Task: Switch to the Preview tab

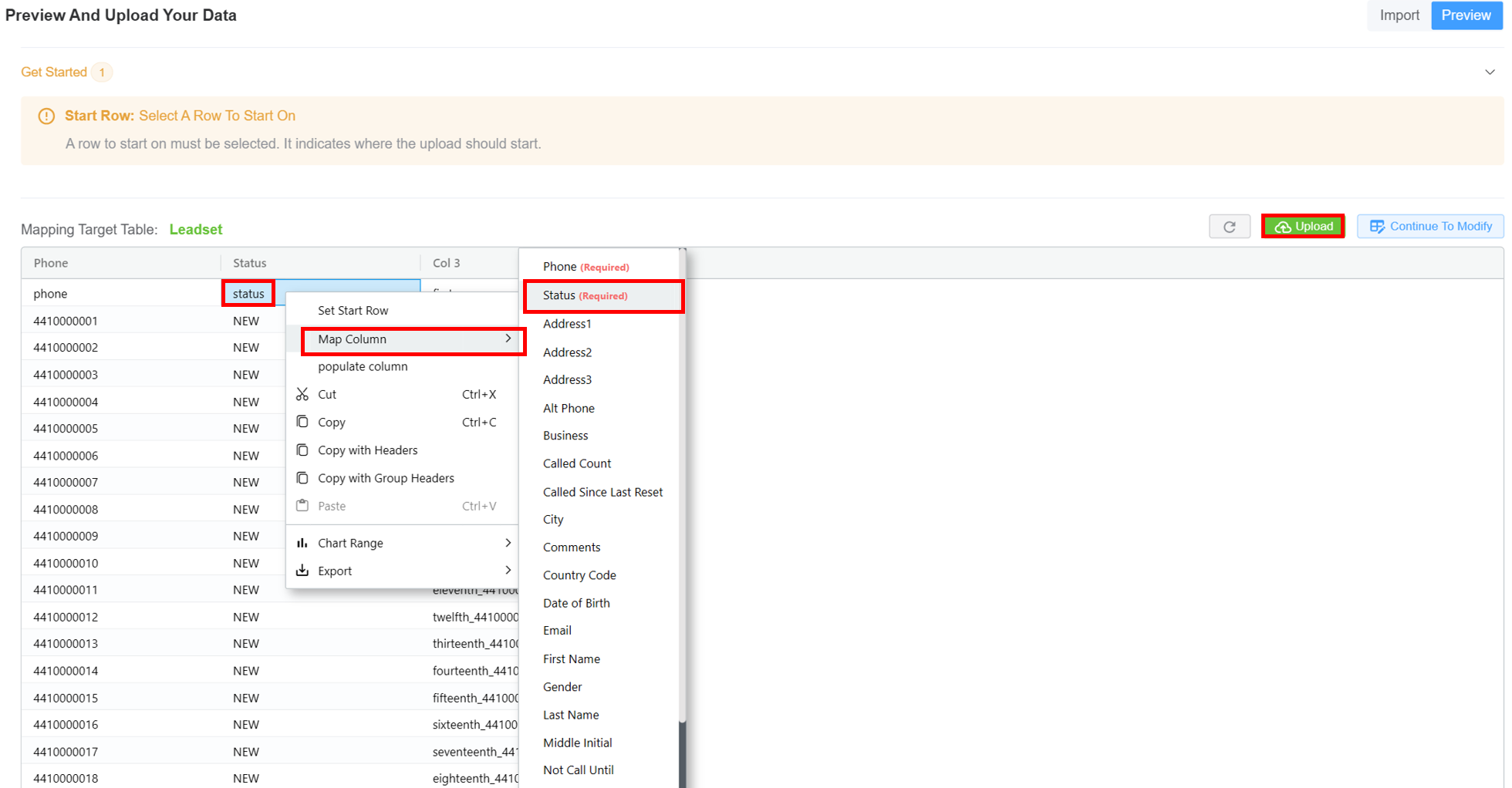Action: point(1466,15)
